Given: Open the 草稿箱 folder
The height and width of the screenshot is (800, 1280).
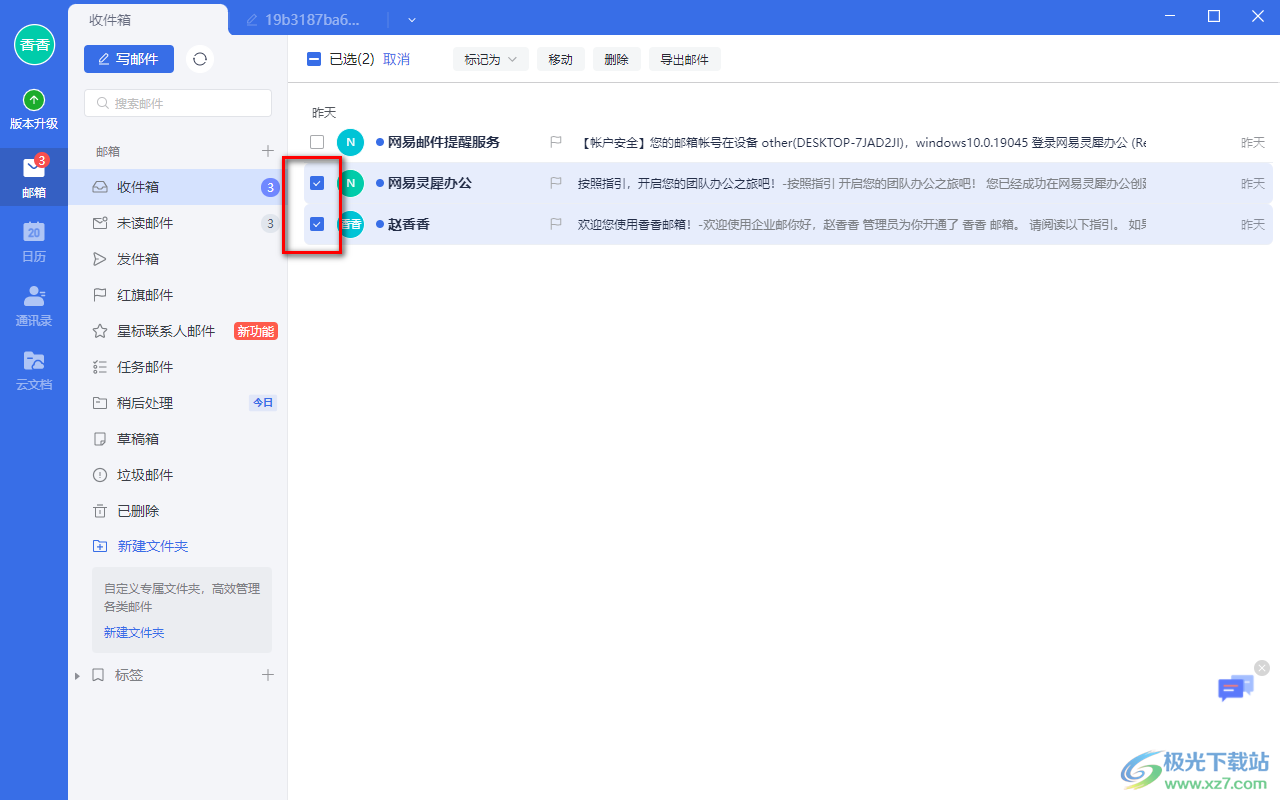Looking at the screenshot, I should point(178,439).
